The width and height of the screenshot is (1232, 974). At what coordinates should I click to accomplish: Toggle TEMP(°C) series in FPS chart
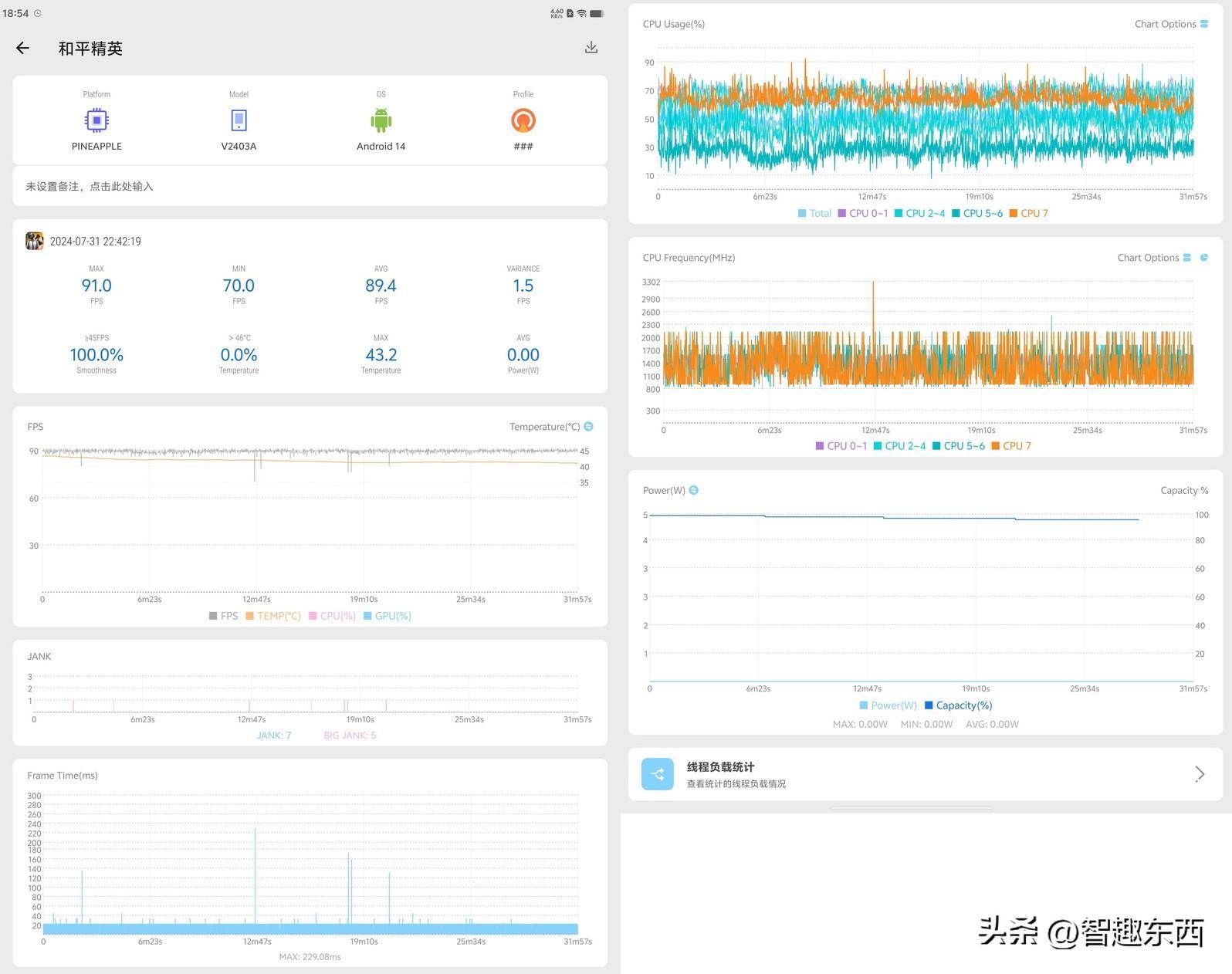[272, 616]
